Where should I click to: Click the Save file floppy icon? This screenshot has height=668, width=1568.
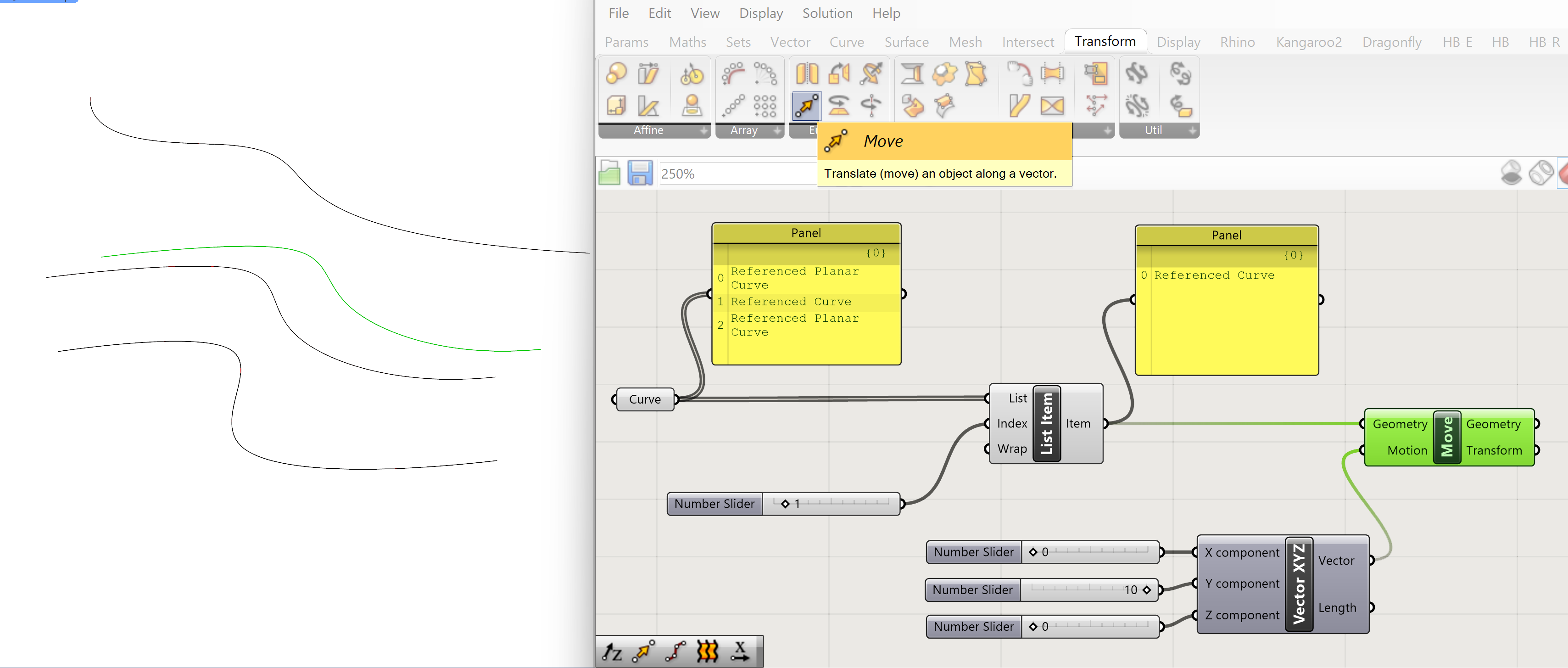(640, 174)
